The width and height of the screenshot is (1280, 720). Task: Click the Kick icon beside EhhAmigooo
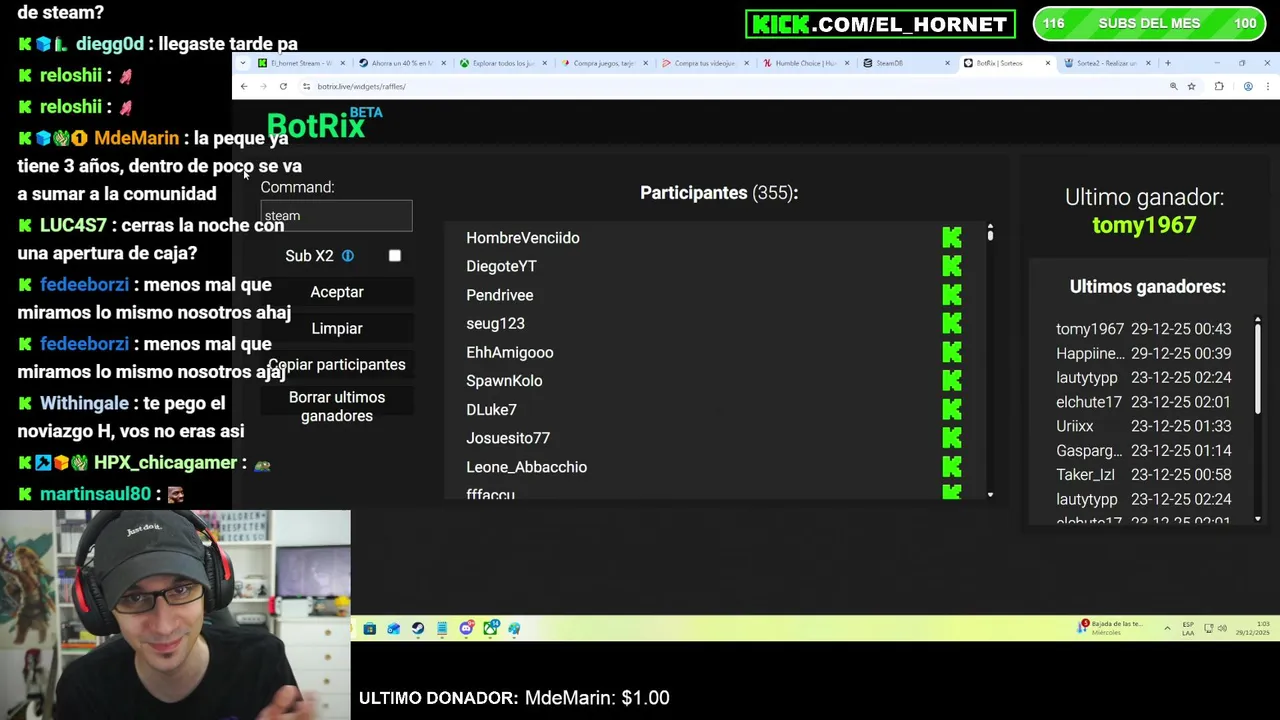pos(952,352)
